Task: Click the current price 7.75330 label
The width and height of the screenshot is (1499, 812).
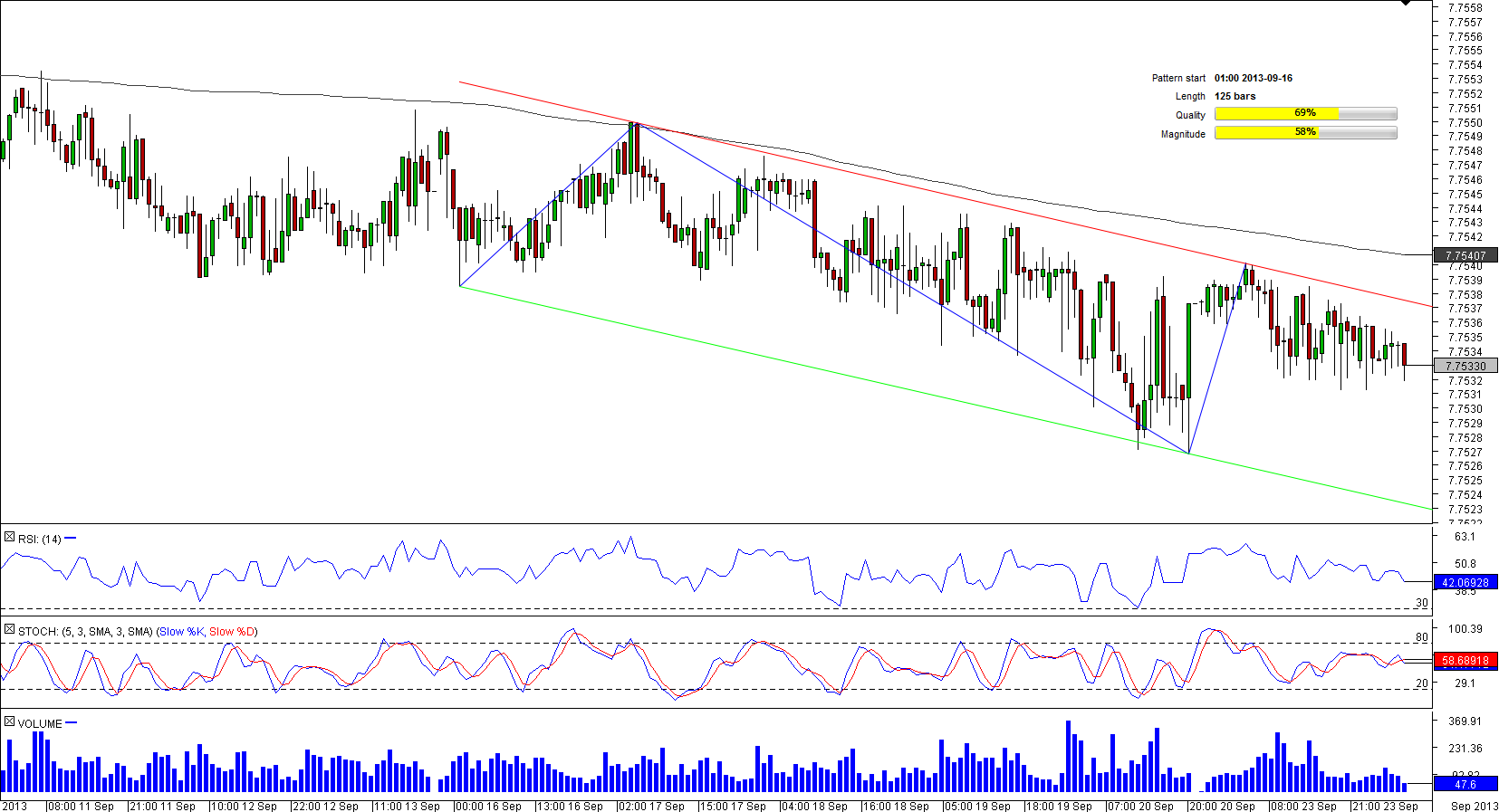Action: 1465,367
